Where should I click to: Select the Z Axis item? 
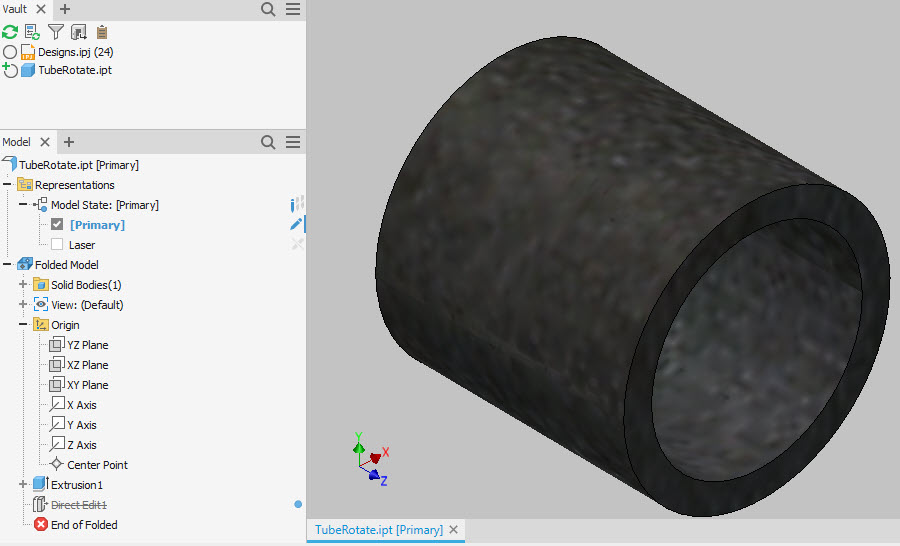(x=82, y=445)
